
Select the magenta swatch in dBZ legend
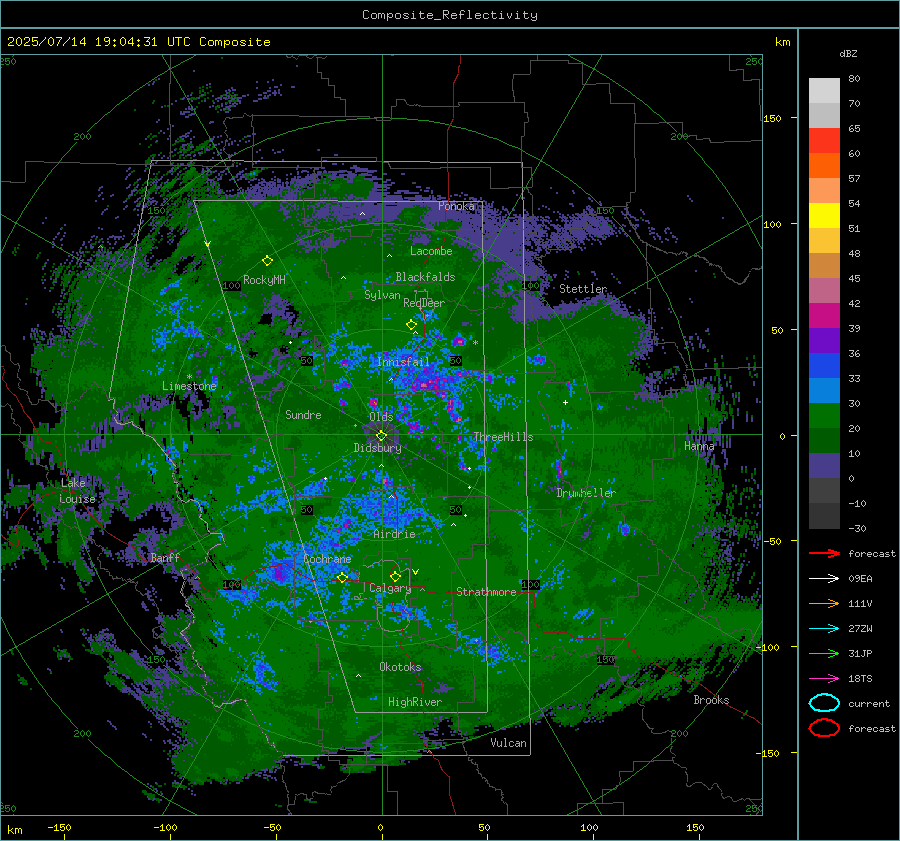tap(824, 315)
